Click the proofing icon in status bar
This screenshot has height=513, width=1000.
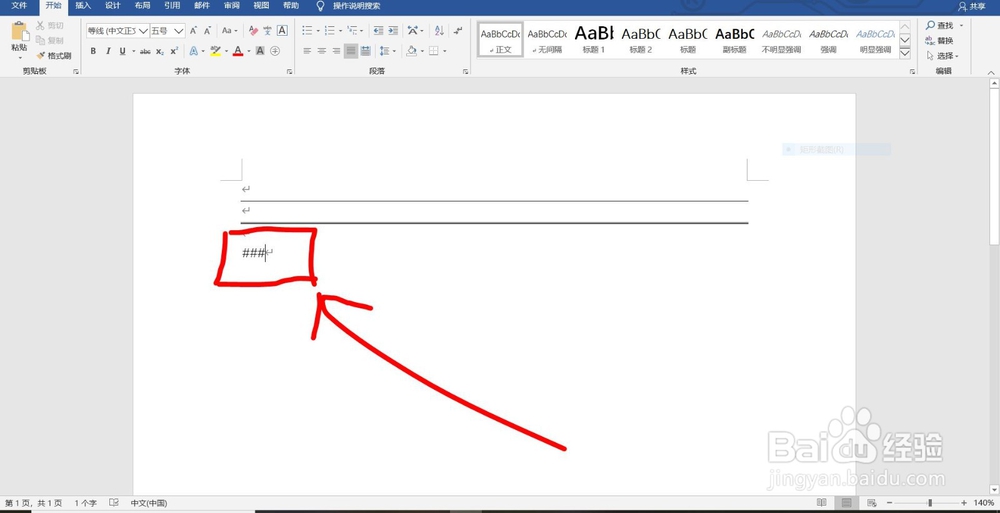pos(114,503)
